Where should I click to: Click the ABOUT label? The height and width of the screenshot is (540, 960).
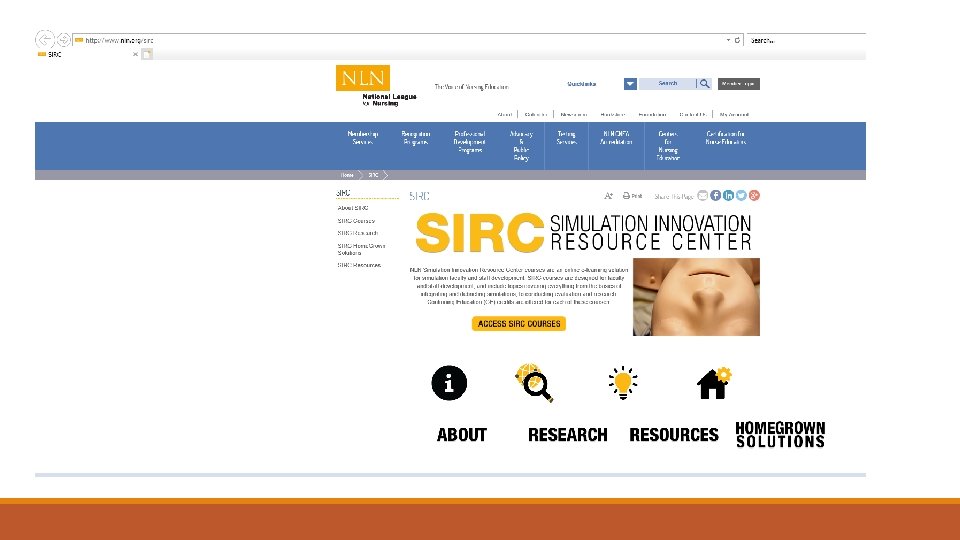[462, 435]
